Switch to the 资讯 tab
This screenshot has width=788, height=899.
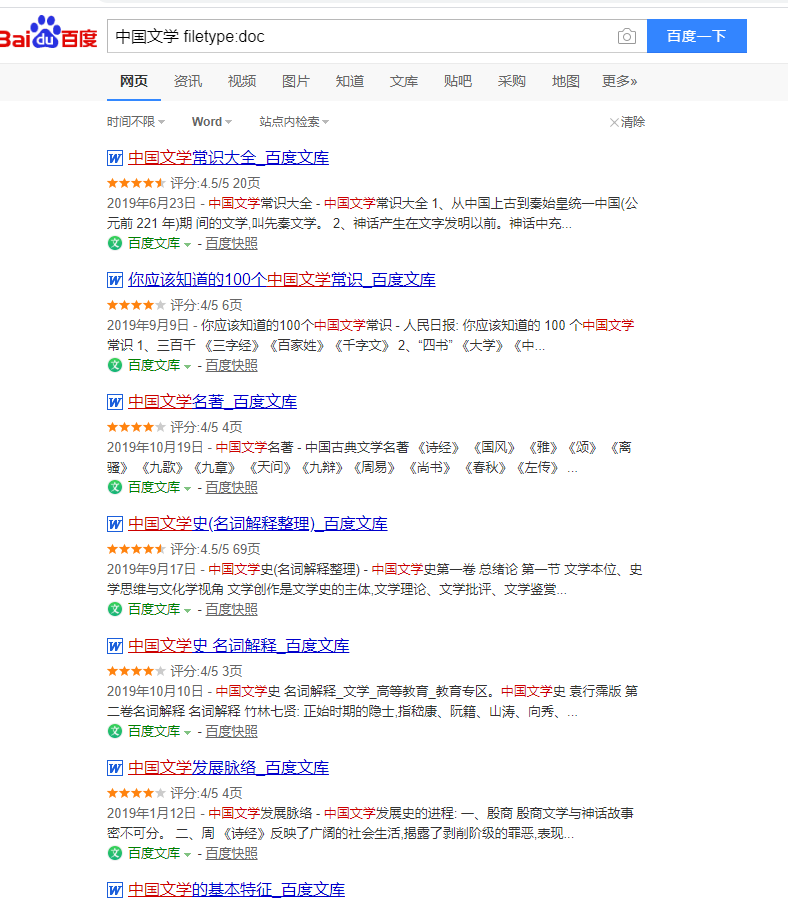click(x=188, y=81)
